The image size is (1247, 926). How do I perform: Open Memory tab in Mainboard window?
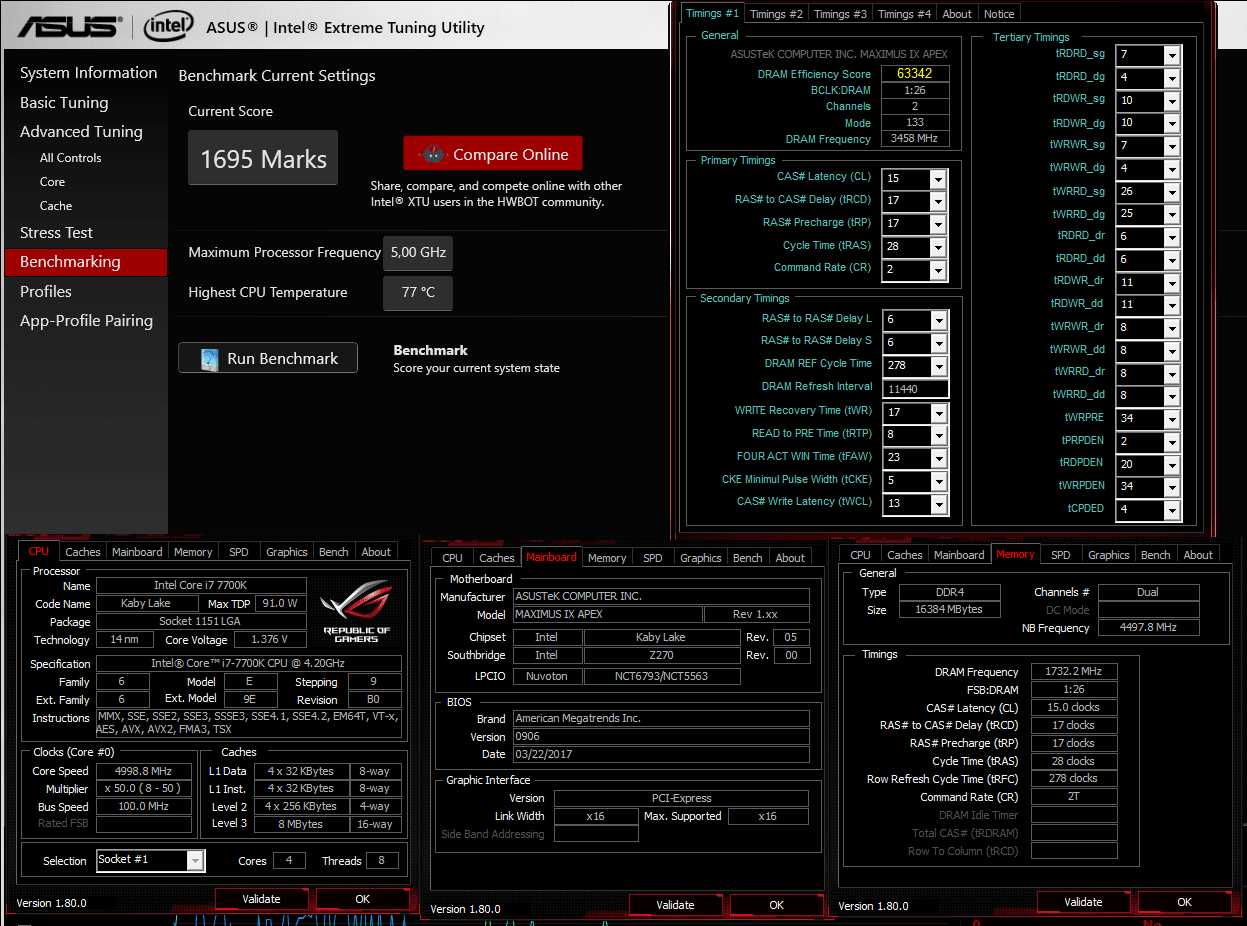[x=607, y=558]
